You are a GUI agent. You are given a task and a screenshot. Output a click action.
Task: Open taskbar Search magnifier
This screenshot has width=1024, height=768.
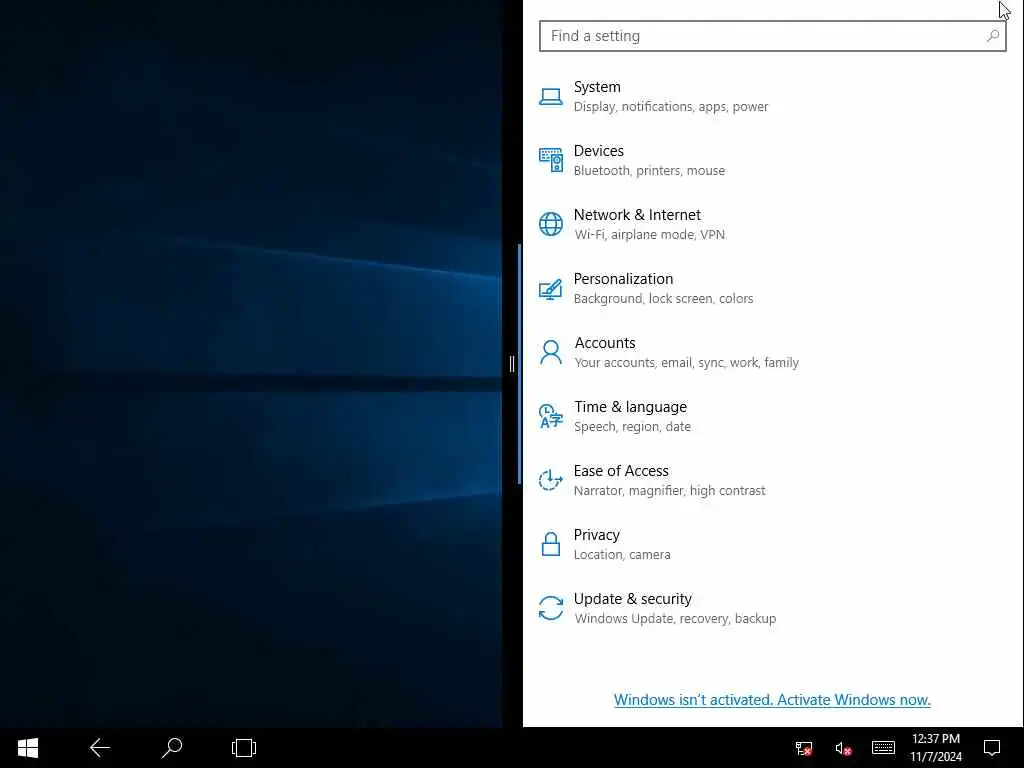click(x=172, y=748)
